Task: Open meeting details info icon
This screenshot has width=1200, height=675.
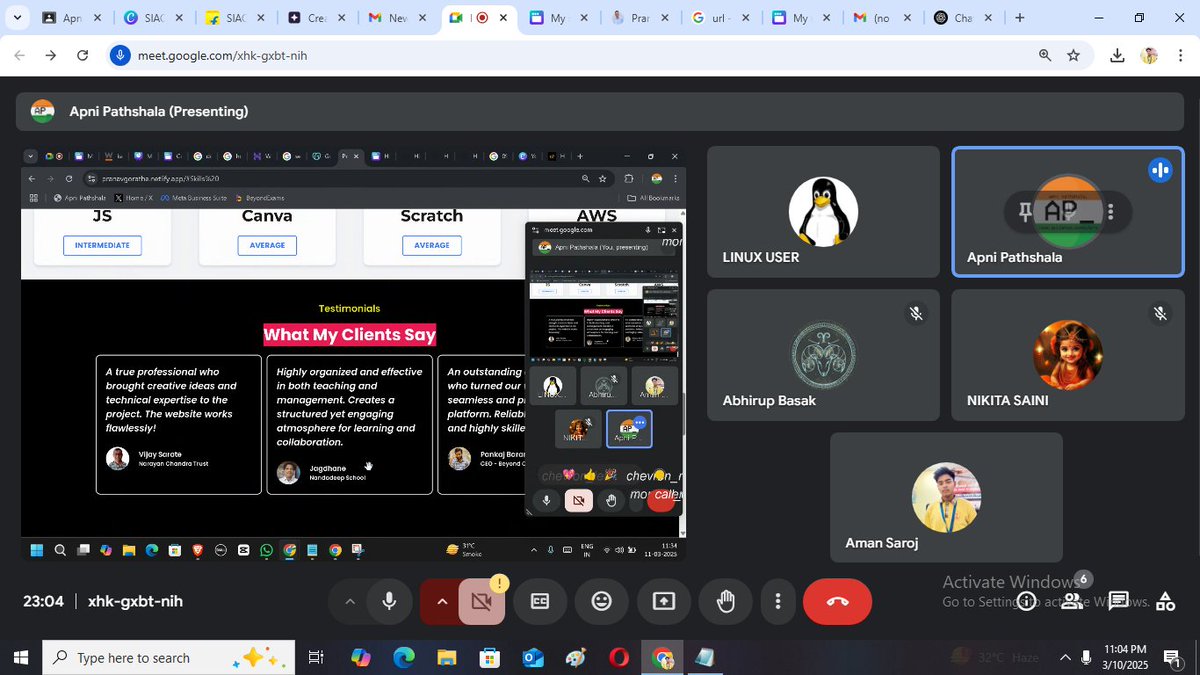Action: [1026, 601]
